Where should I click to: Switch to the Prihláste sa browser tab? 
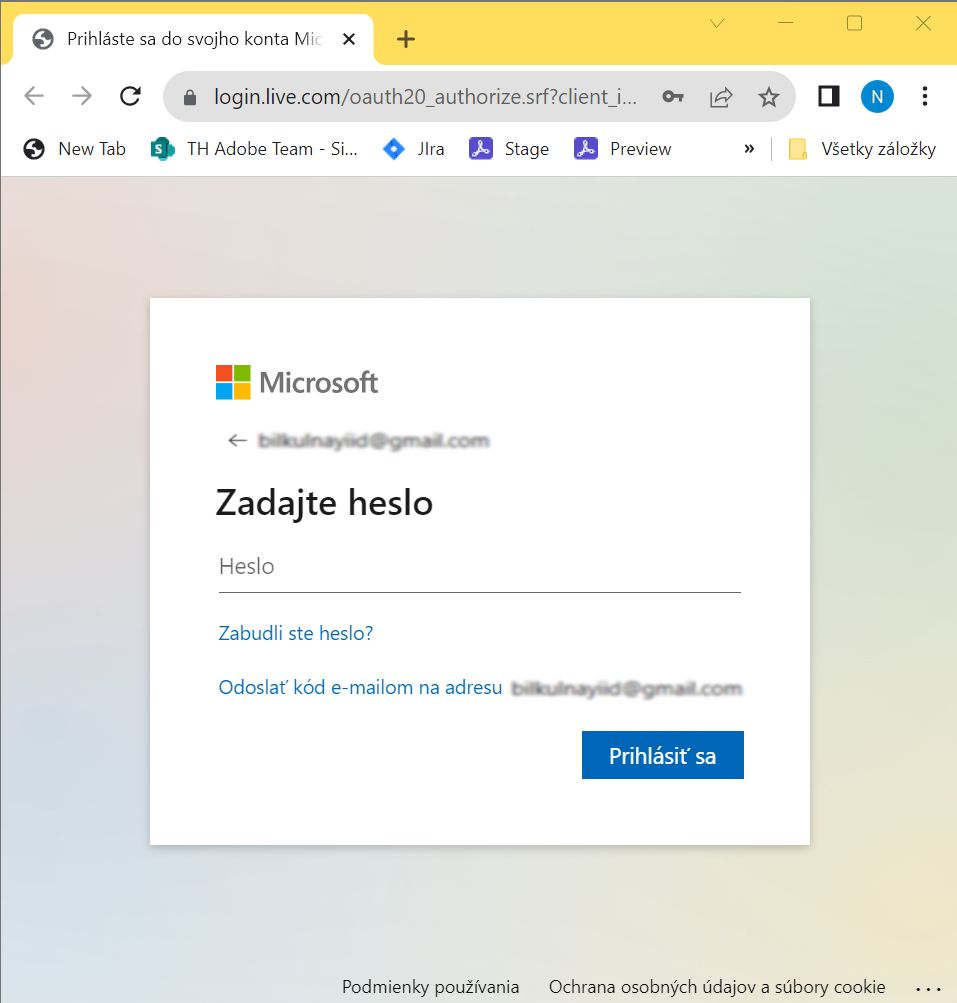point(190,38)
